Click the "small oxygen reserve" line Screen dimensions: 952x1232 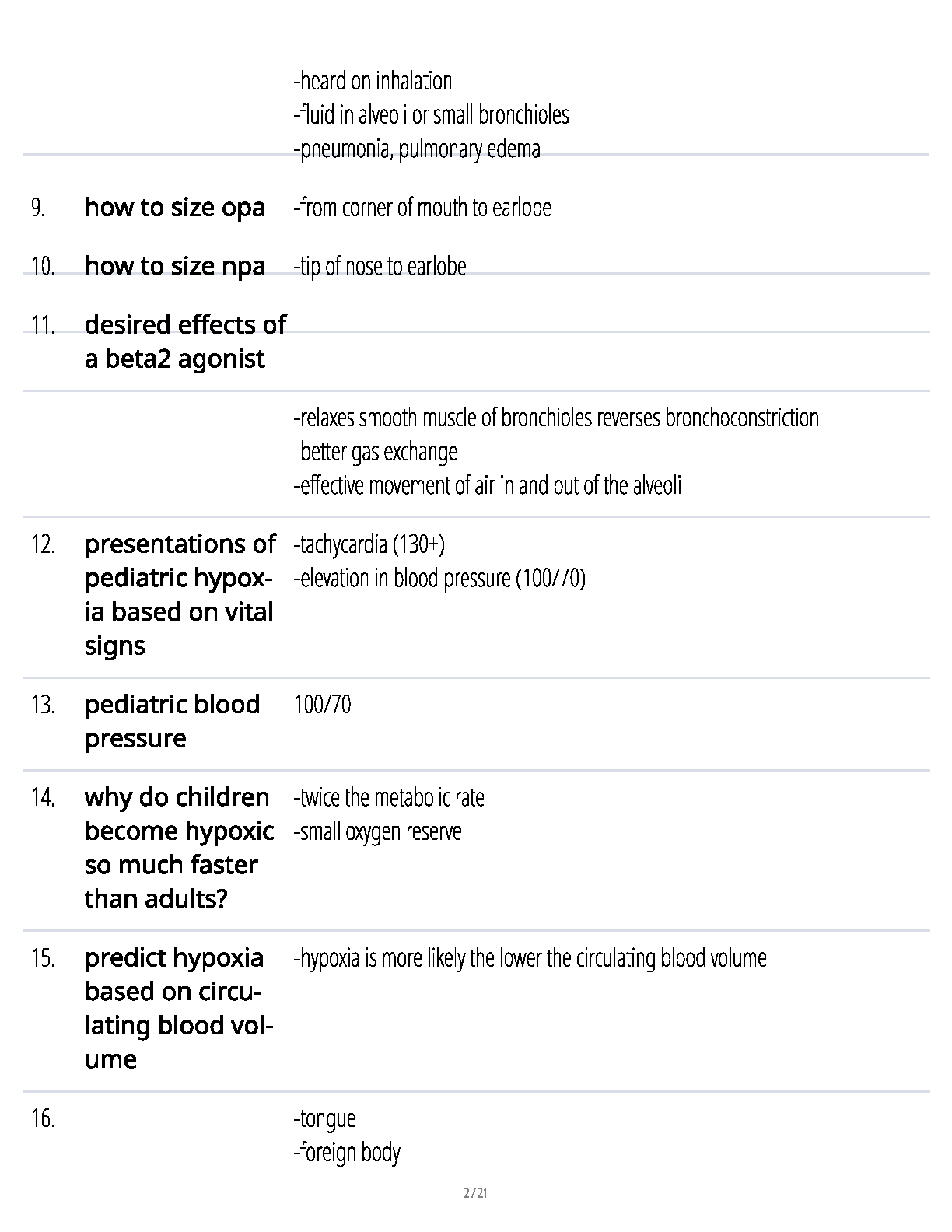tap(377, 831)
